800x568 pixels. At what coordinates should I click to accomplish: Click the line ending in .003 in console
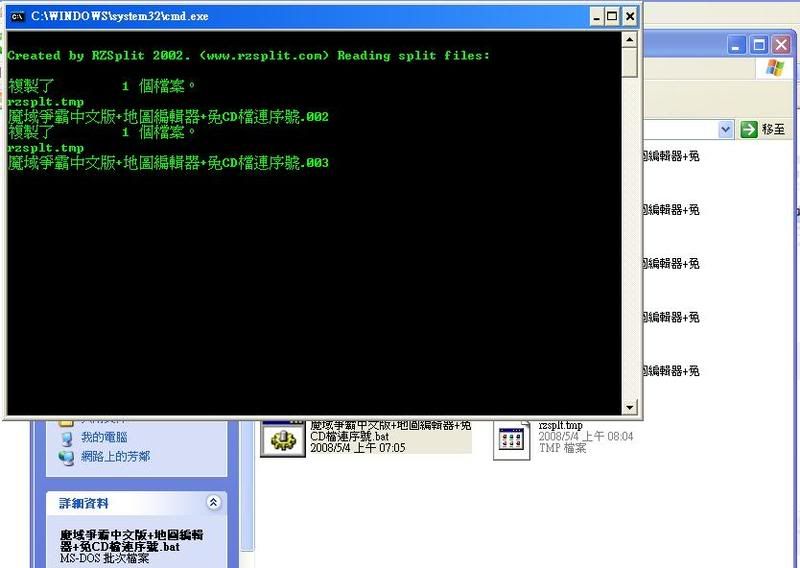click(168, 163)
